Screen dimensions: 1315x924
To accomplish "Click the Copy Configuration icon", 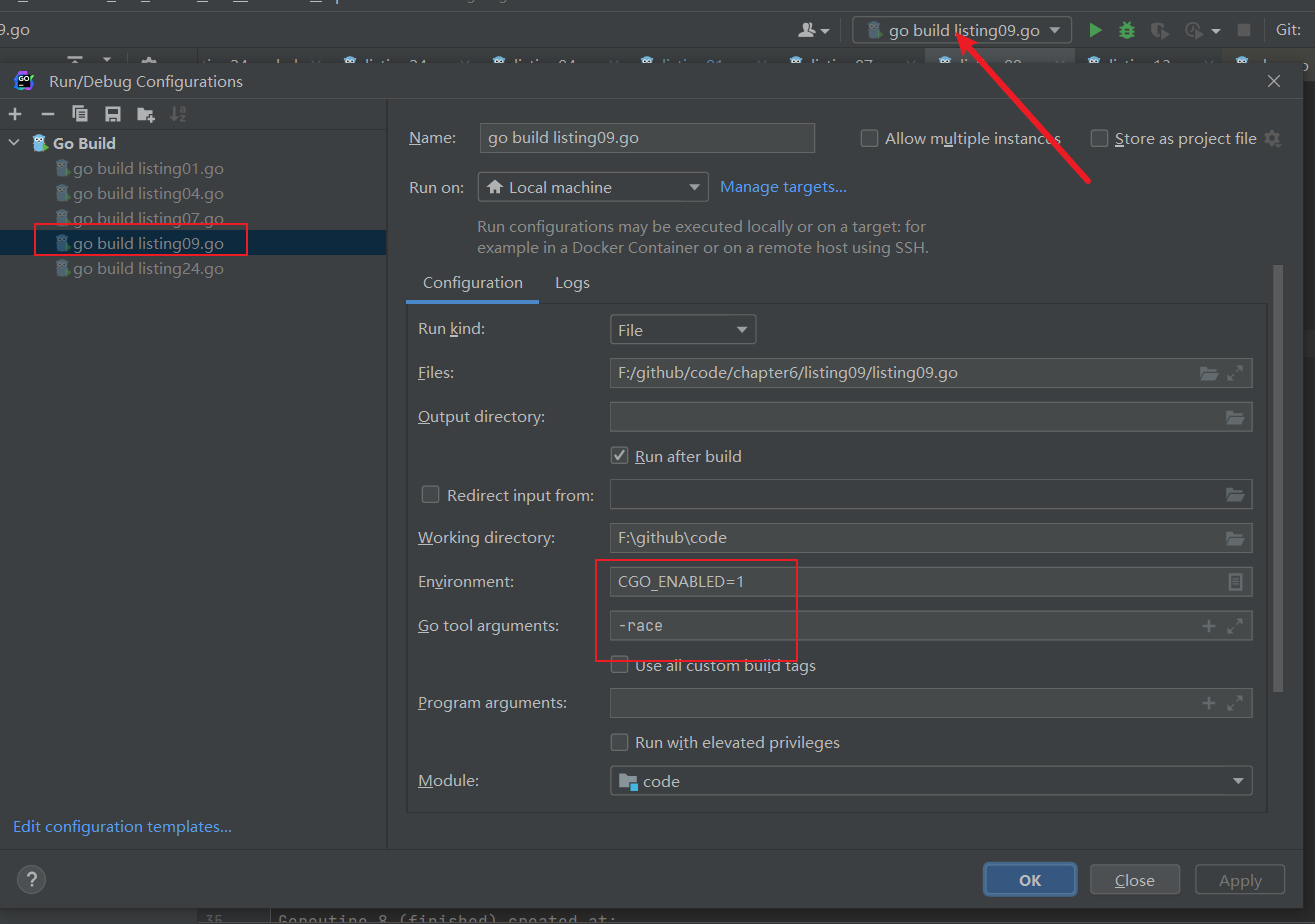I will coord(80,114).
